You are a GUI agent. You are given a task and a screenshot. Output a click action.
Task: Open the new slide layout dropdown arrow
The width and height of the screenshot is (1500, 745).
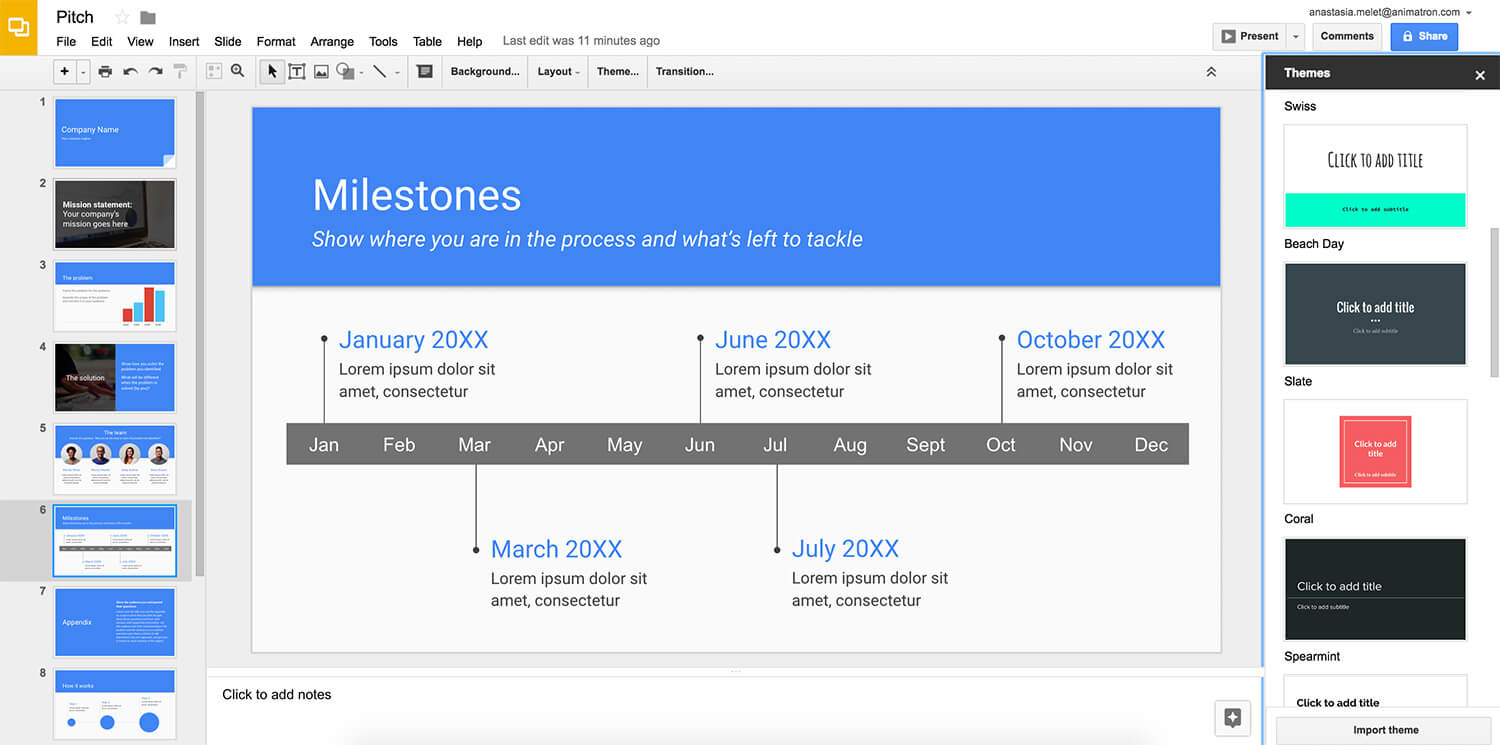point(83,72)
